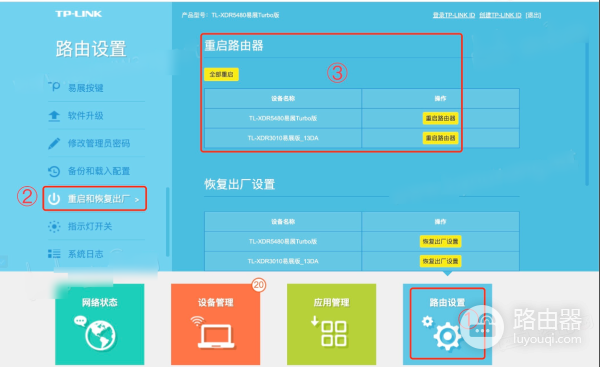Viewport: 600px width, 367px height.
Task: Switch to the 网络状态 tab
Action: 99,324
